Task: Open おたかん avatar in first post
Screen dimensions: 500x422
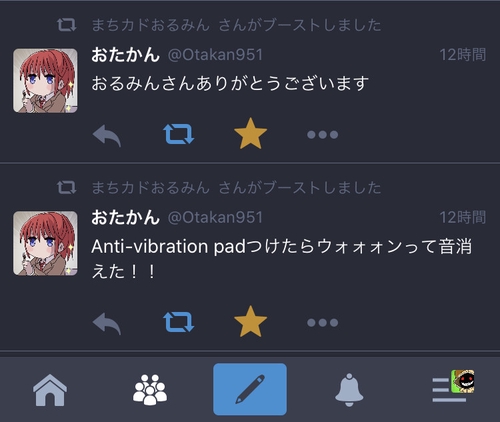Action: click(x=45, y=81)
